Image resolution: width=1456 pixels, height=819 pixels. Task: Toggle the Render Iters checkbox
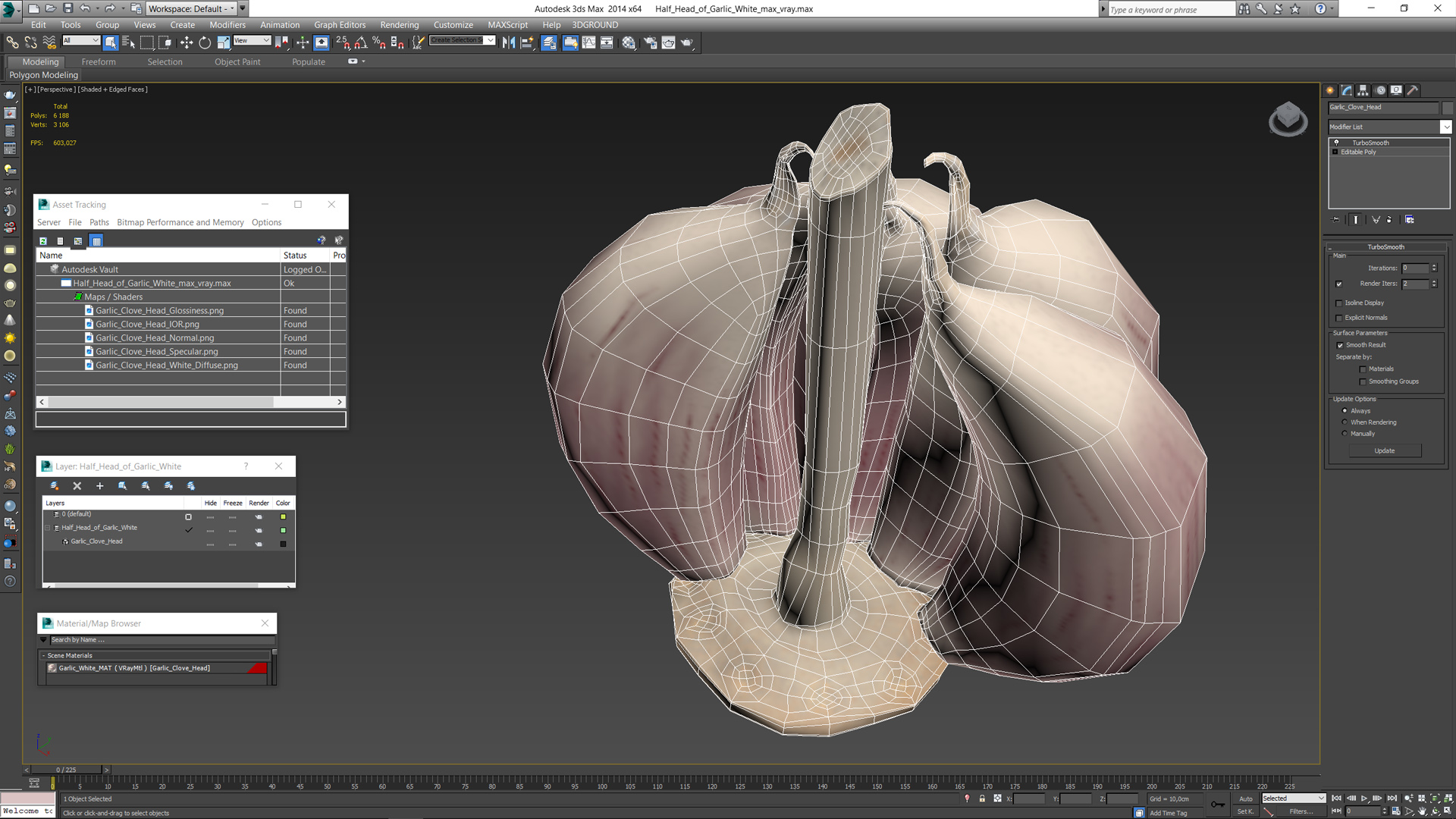[x=1339, y=284]
